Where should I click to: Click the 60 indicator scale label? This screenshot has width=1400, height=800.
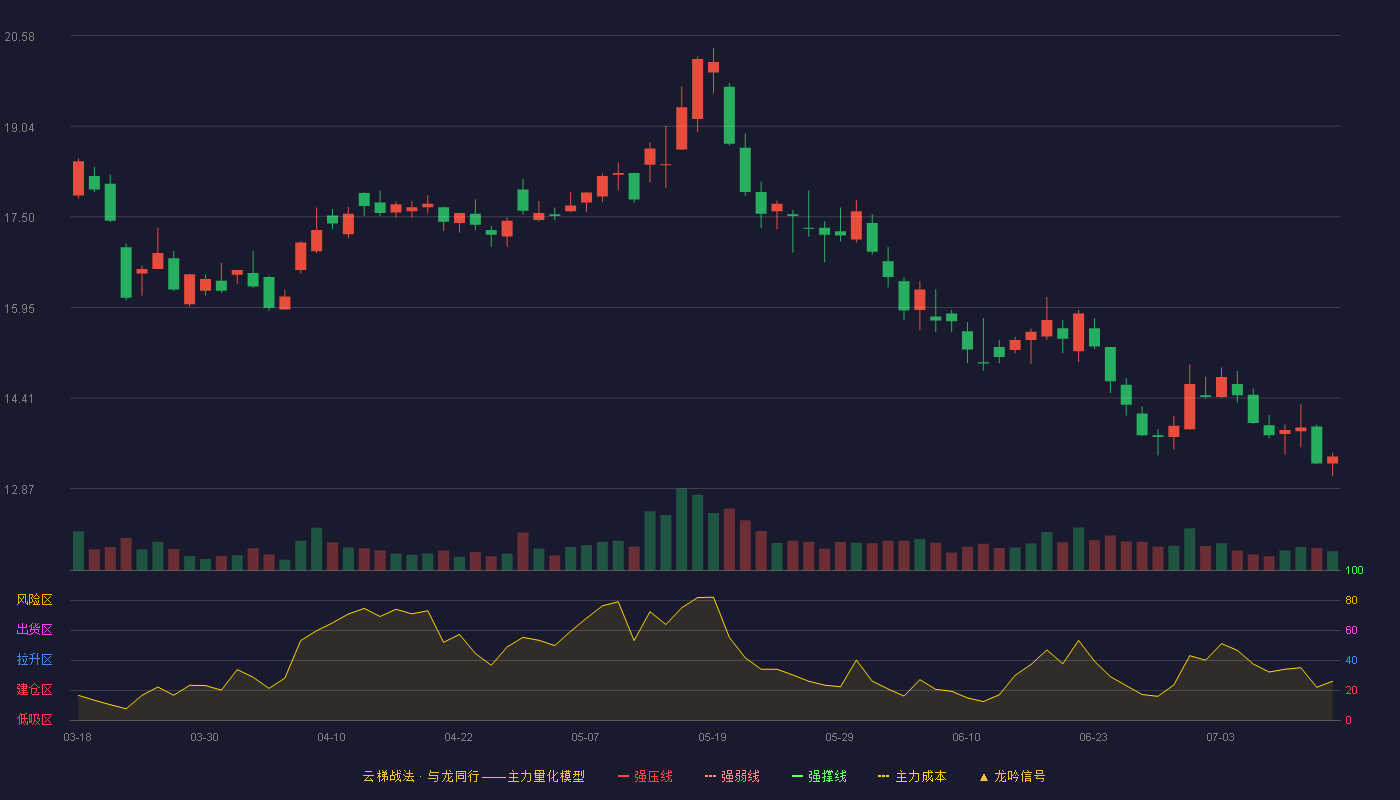click(1351, 631)
